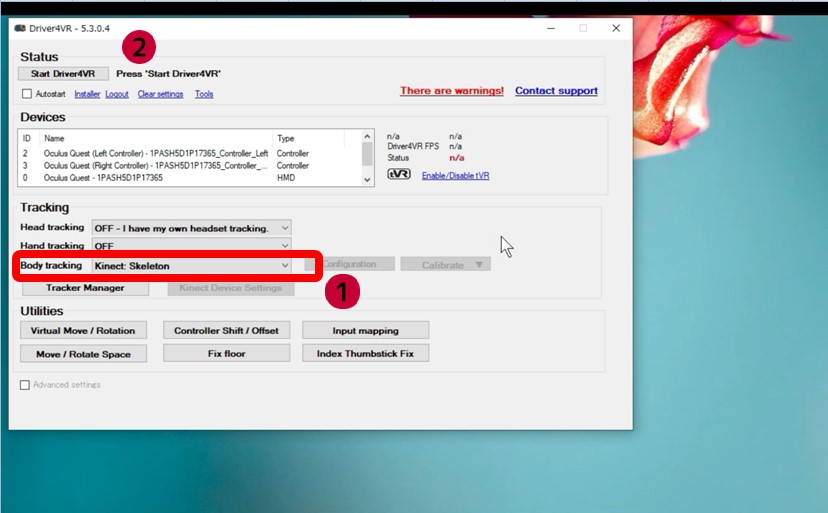Open the Tools link

[204, 94]
